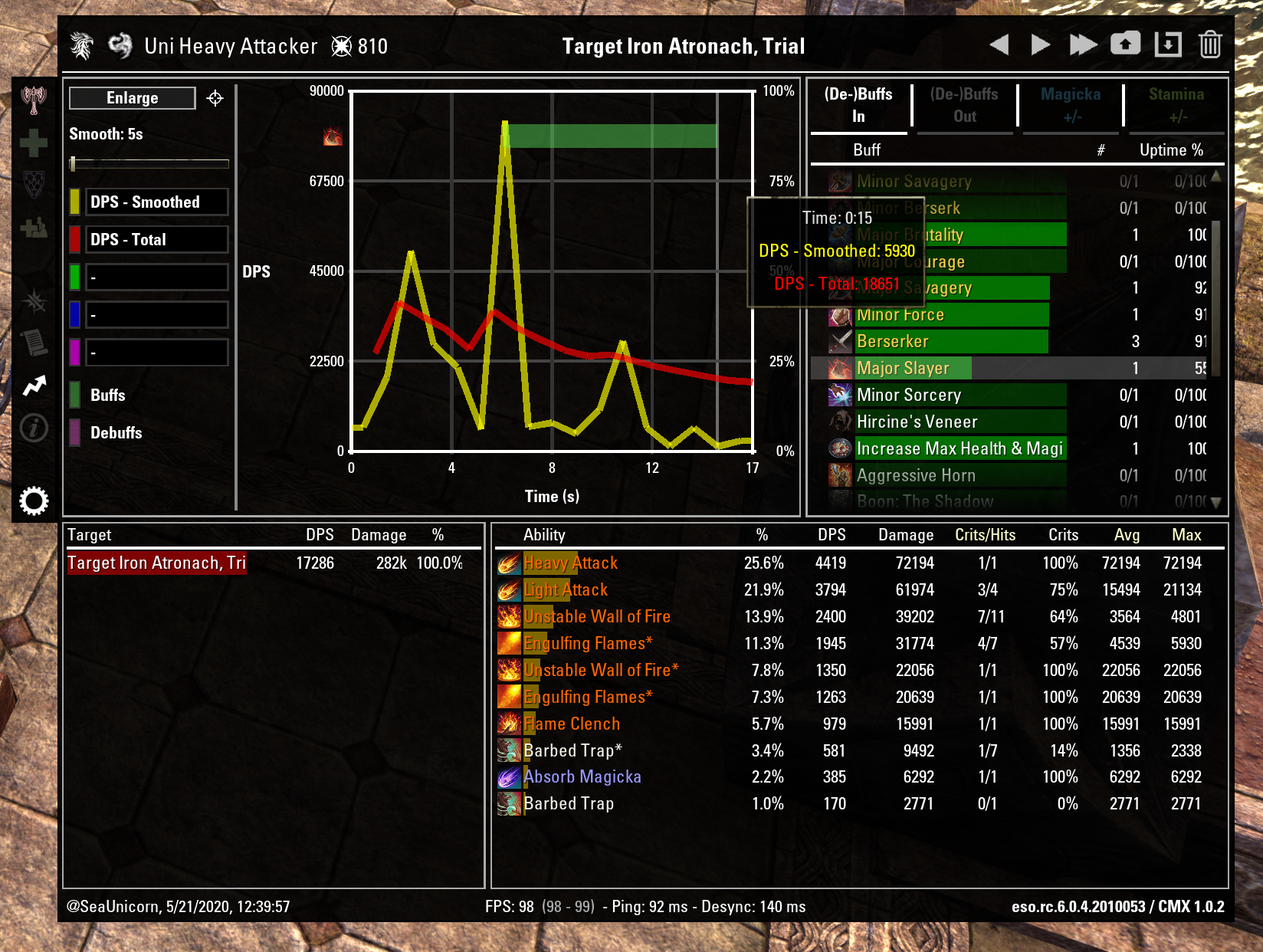This screenshot has height=952, width=1263.
Task: Click the Heavy Attack ability icon
Action: [509, 563]
